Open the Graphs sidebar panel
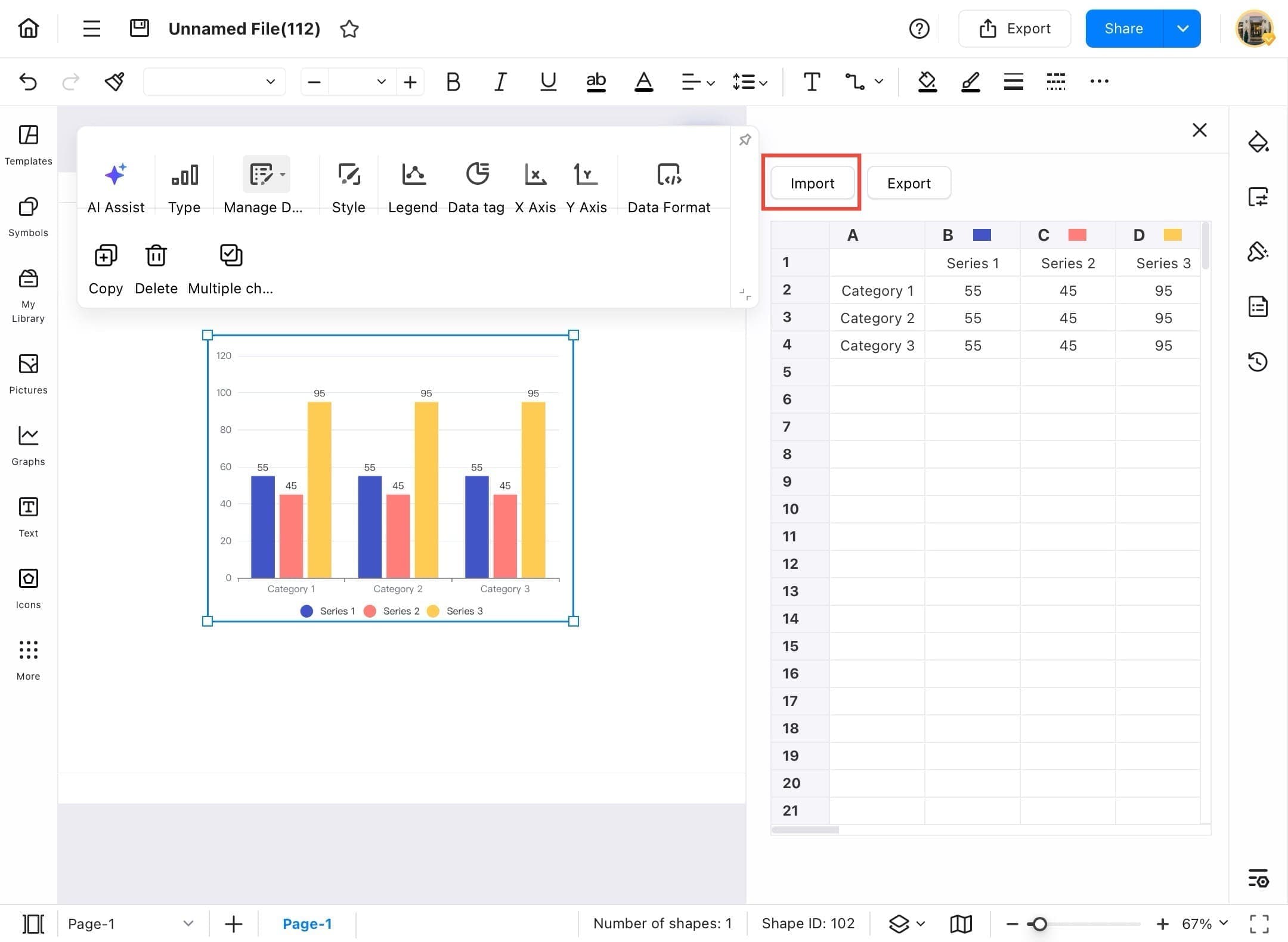This screenshot has height=942, width=1288. coord(27,444)
